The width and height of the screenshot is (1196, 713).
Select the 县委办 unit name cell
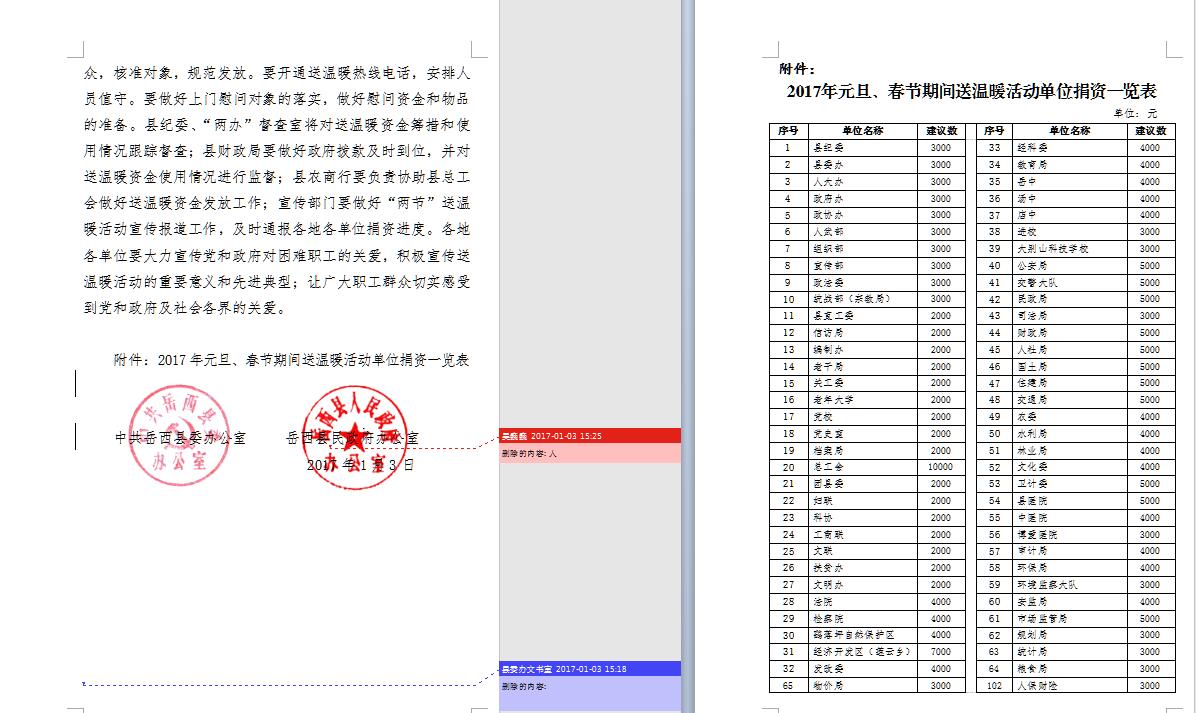pyautogui.click(x=863, y=165)
